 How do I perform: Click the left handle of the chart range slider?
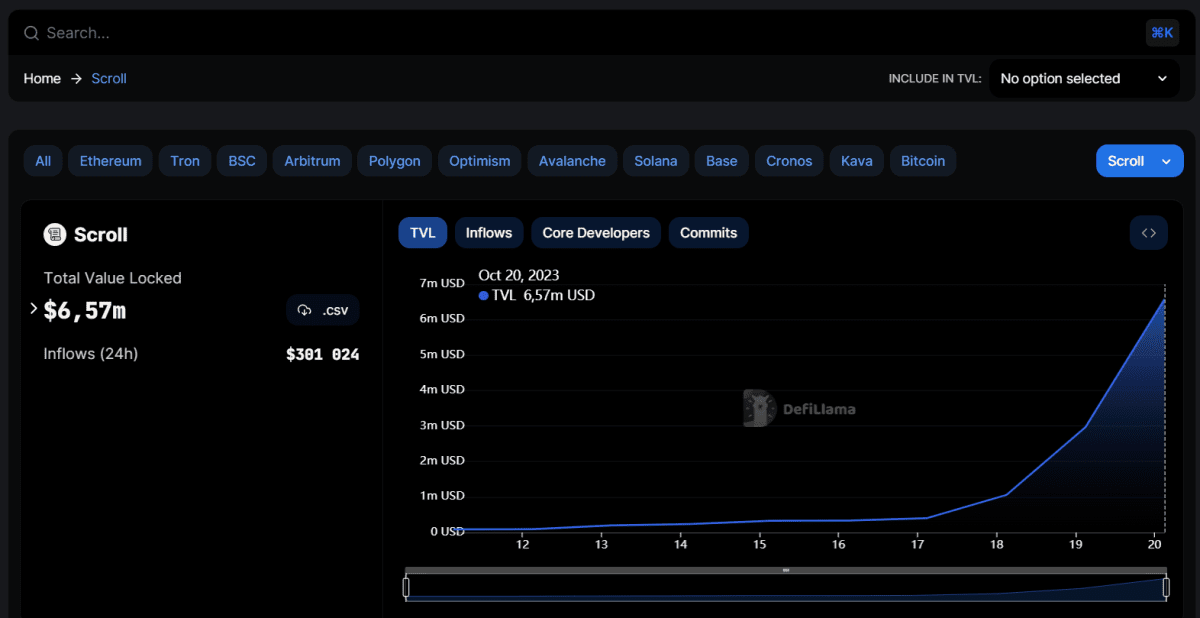pos(406,587)
